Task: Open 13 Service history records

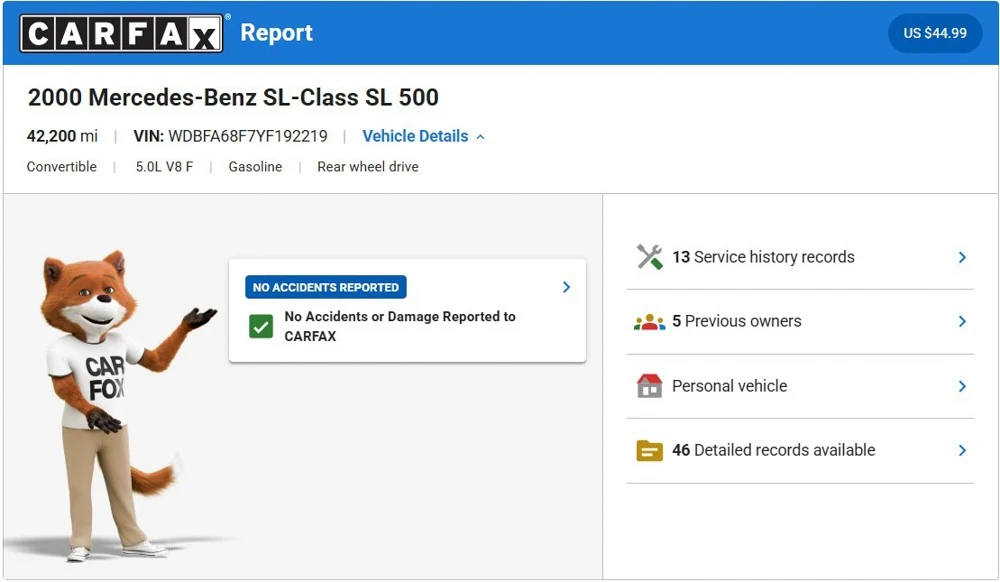Action: click(x=800, y=258)
